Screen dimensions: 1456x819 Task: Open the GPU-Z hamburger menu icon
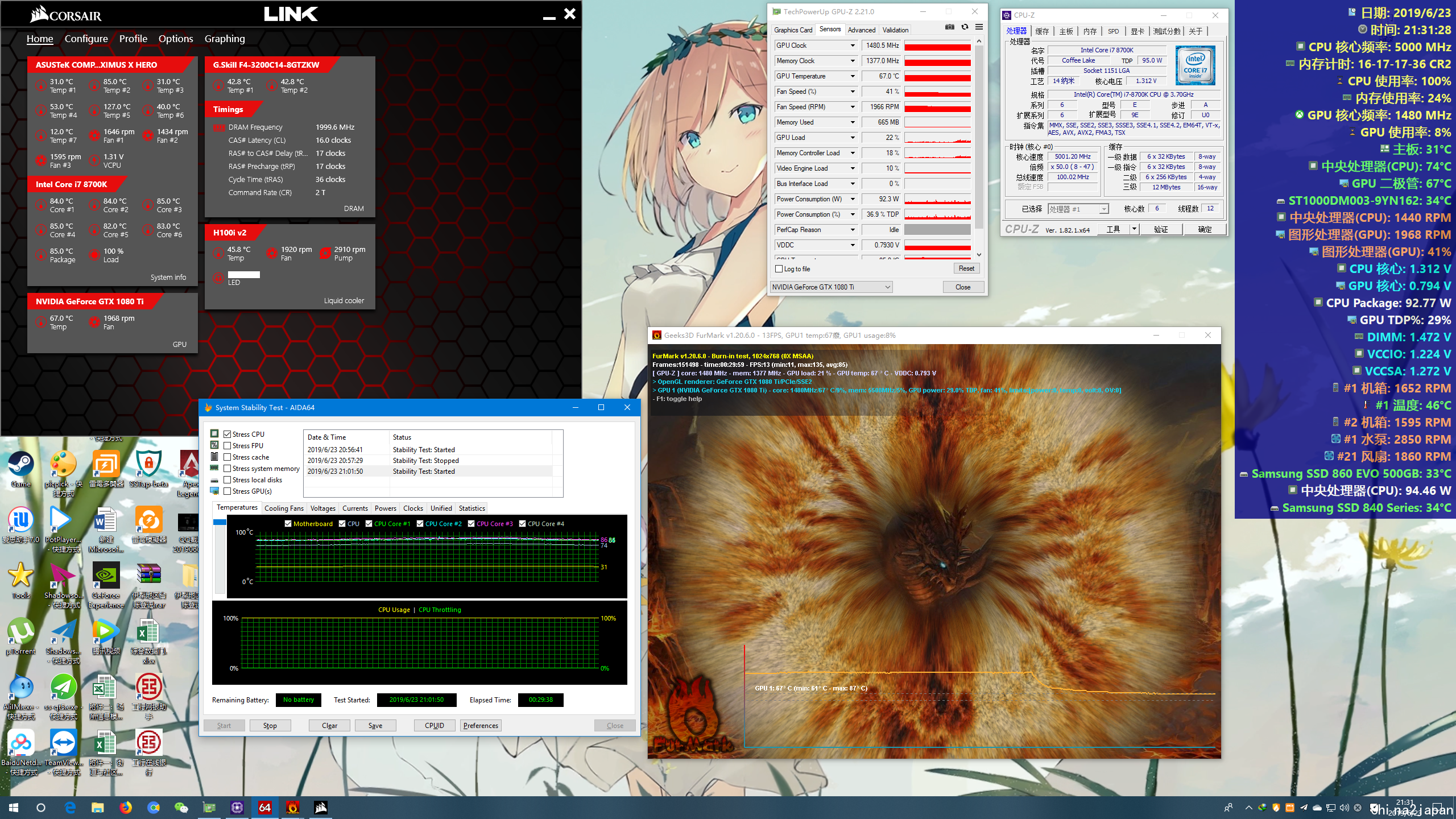[979, 27]
